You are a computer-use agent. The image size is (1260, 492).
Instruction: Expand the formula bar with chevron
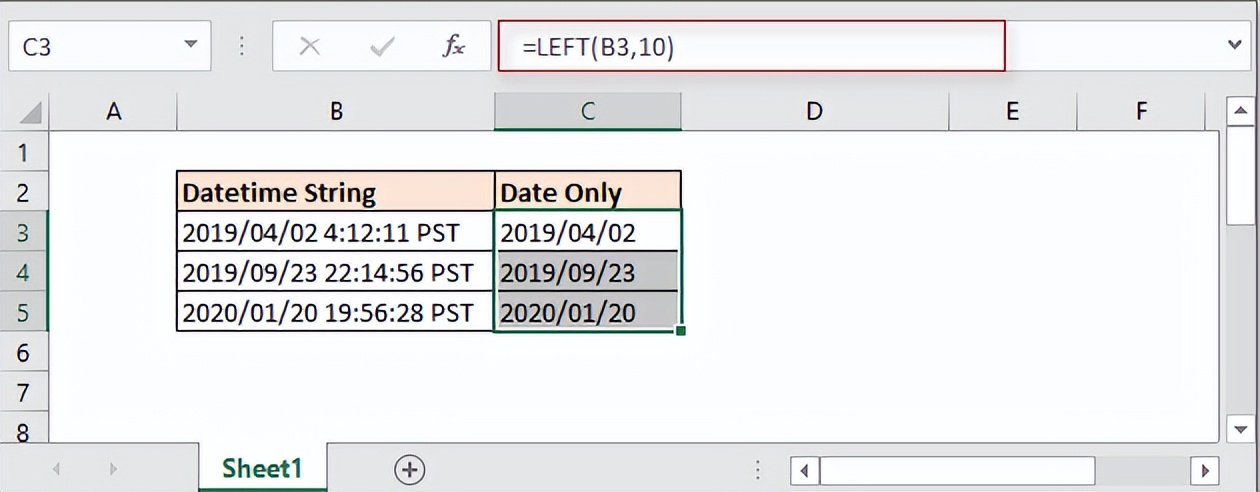click(1233, 45)
